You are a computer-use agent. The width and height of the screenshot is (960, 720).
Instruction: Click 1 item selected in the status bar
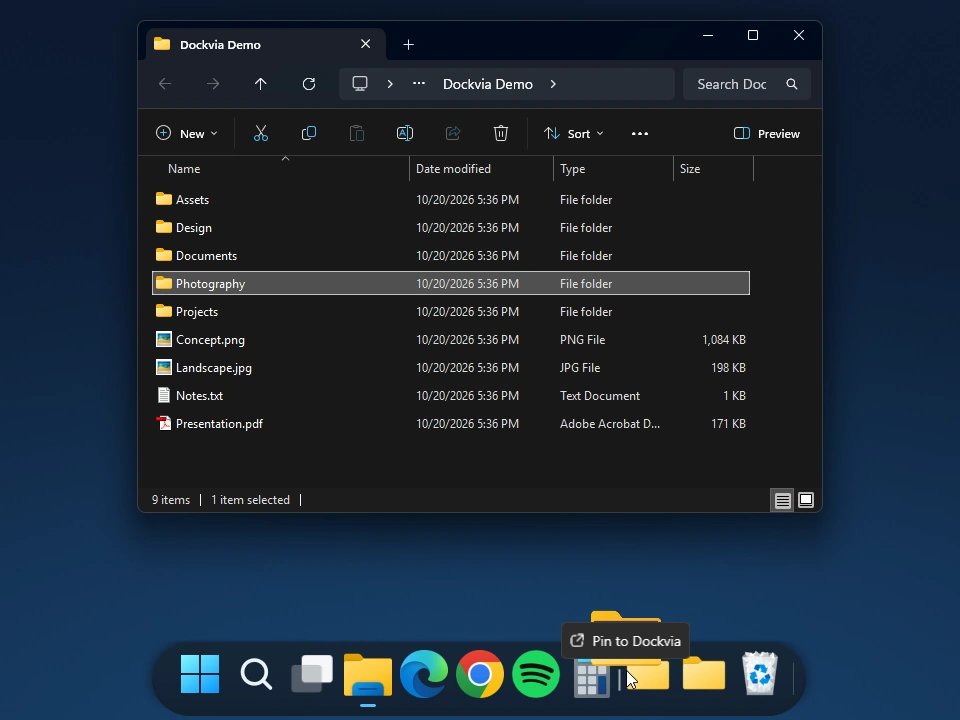pyautogui.click(x=250, y=500)
